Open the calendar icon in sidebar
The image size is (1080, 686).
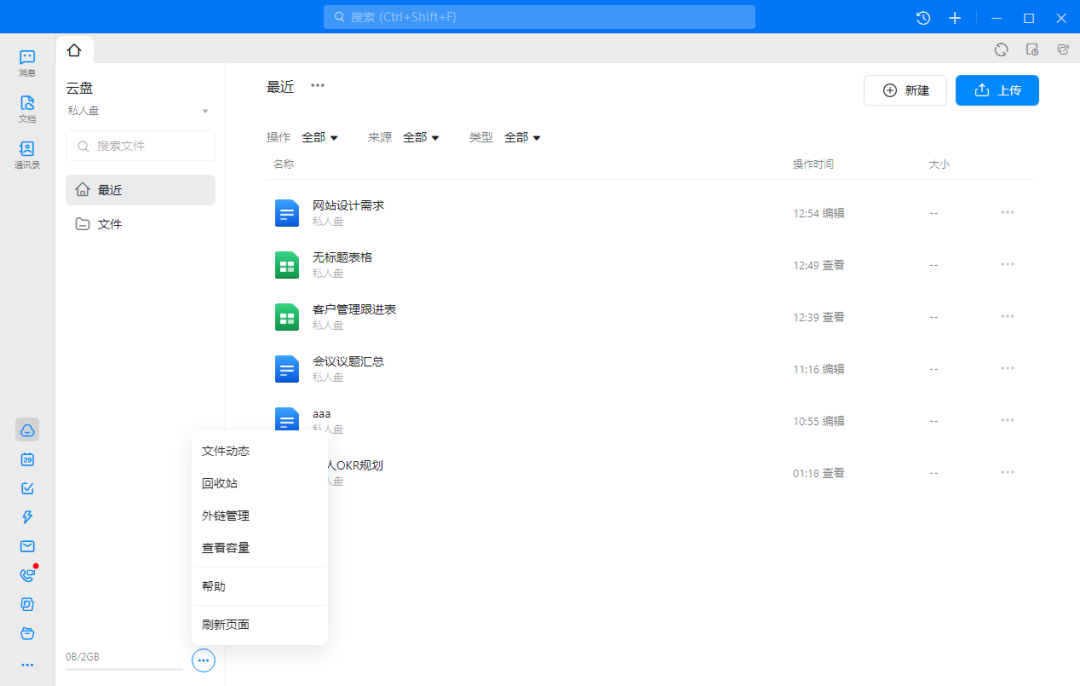(28, 459)
